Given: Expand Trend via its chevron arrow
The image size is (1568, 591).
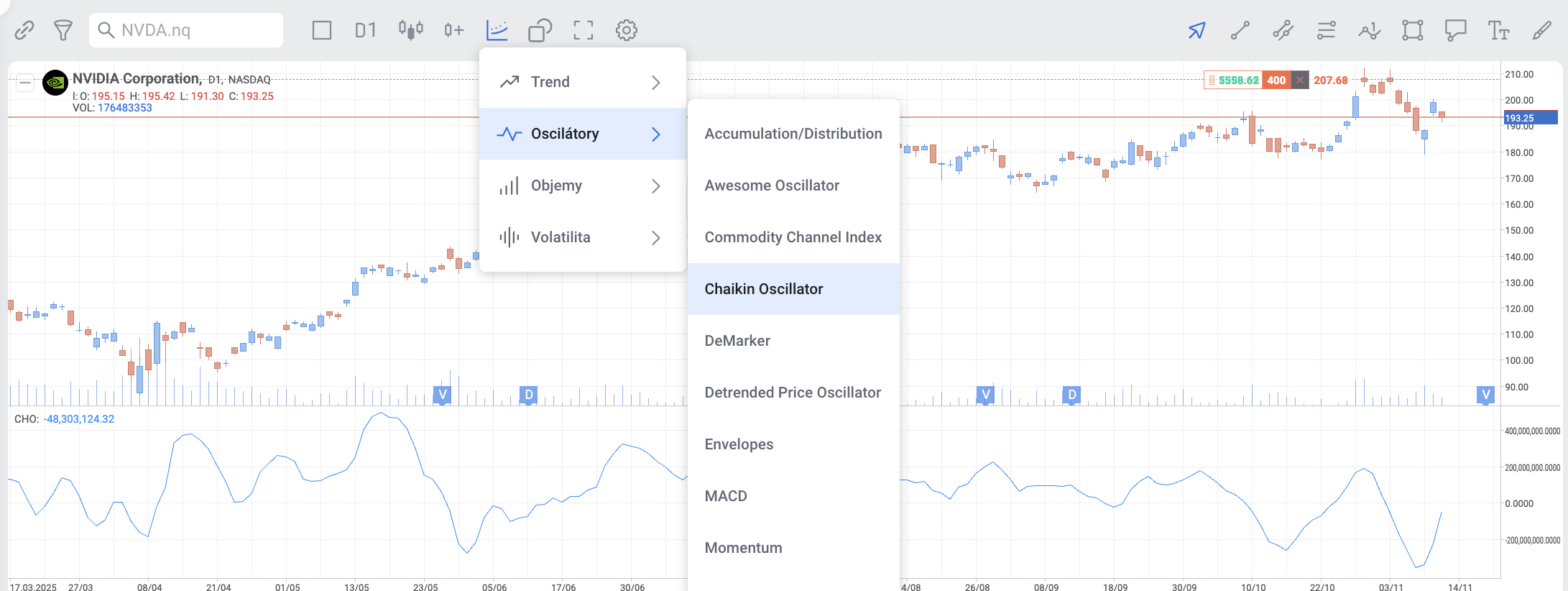Looking at the screenshot, I should click(x=655, y=83).
